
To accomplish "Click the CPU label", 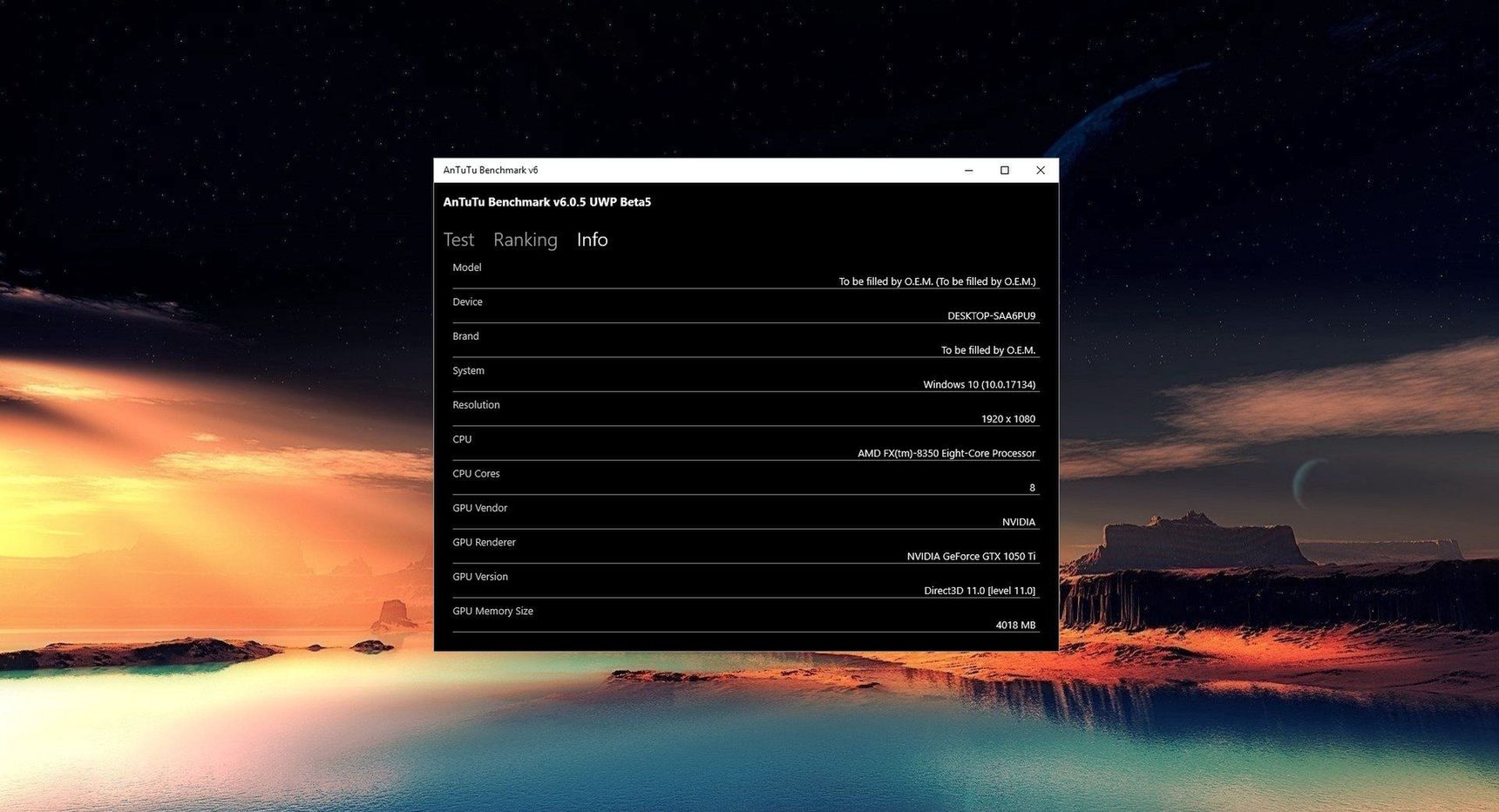I will pos(462,439).
